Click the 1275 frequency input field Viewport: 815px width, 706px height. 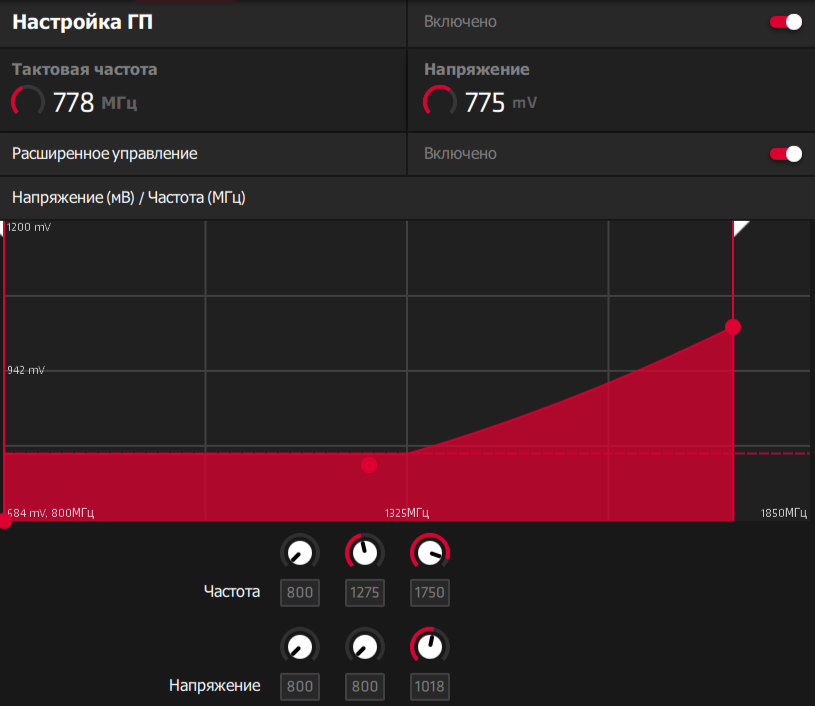[365, 593]
